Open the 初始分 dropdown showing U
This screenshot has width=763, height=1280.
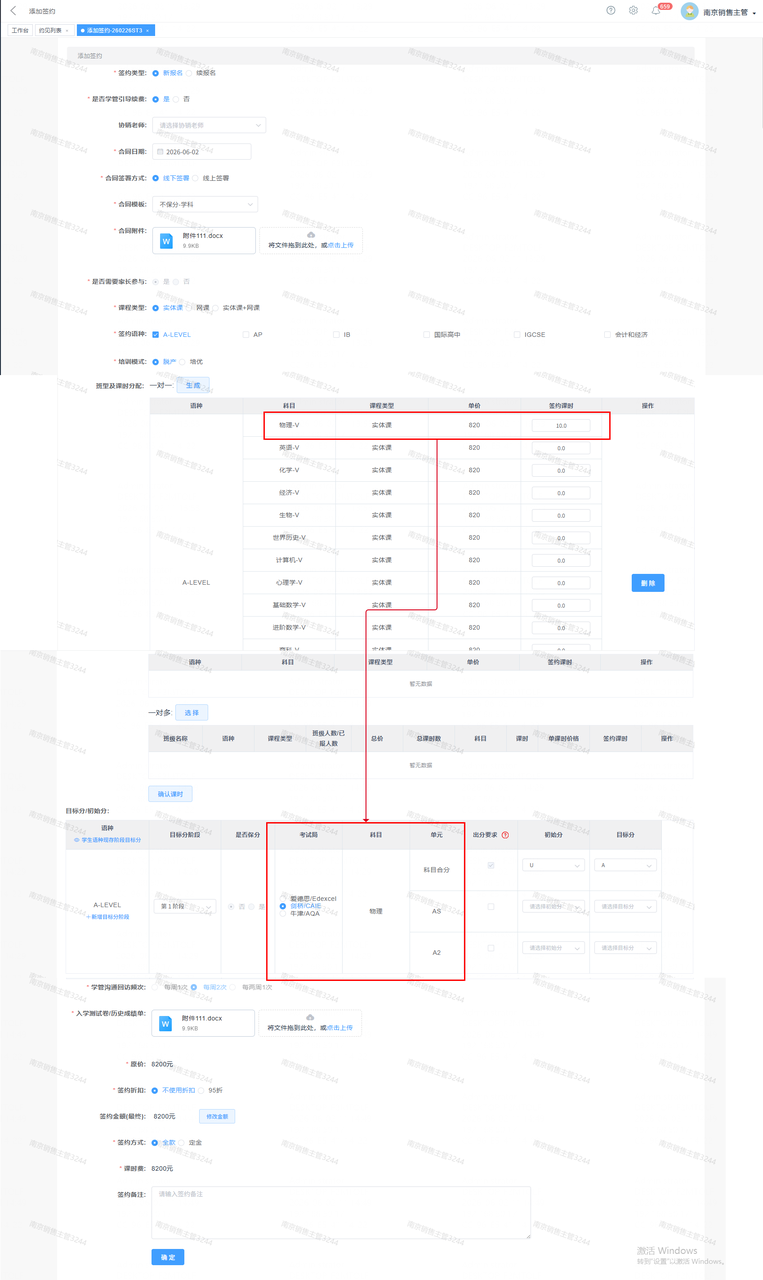[553, 865]
